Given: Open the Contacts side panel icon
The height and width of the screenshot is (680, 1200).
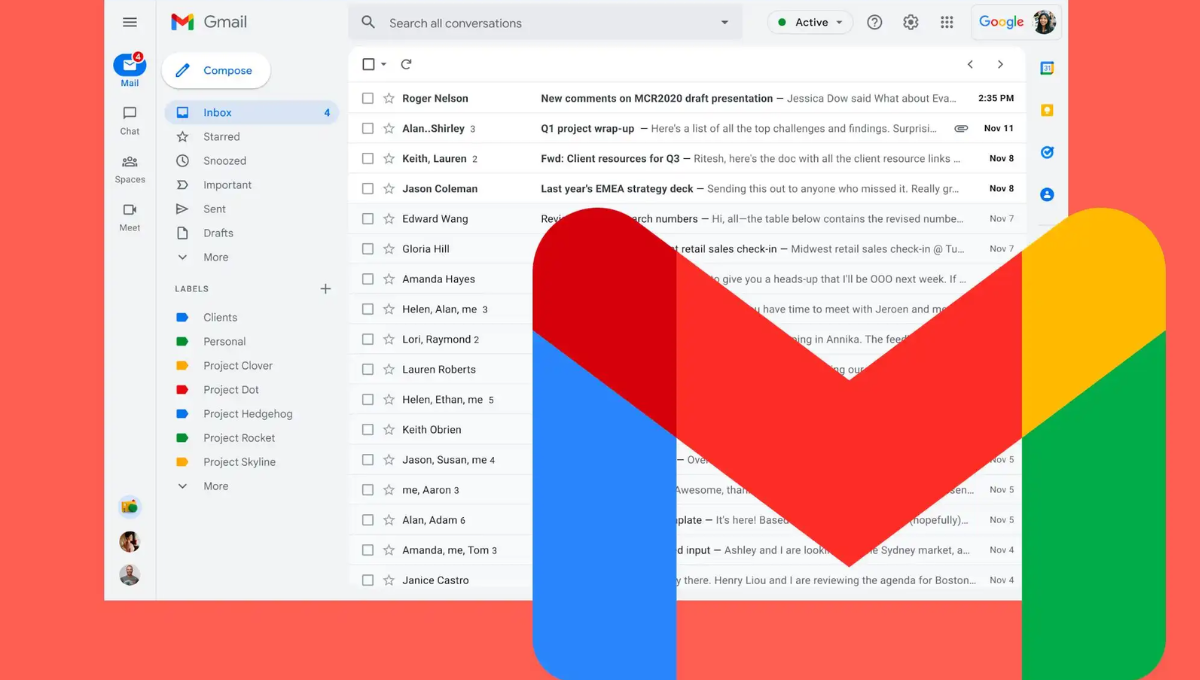Looking at the screenshot, I should 1047,194.
